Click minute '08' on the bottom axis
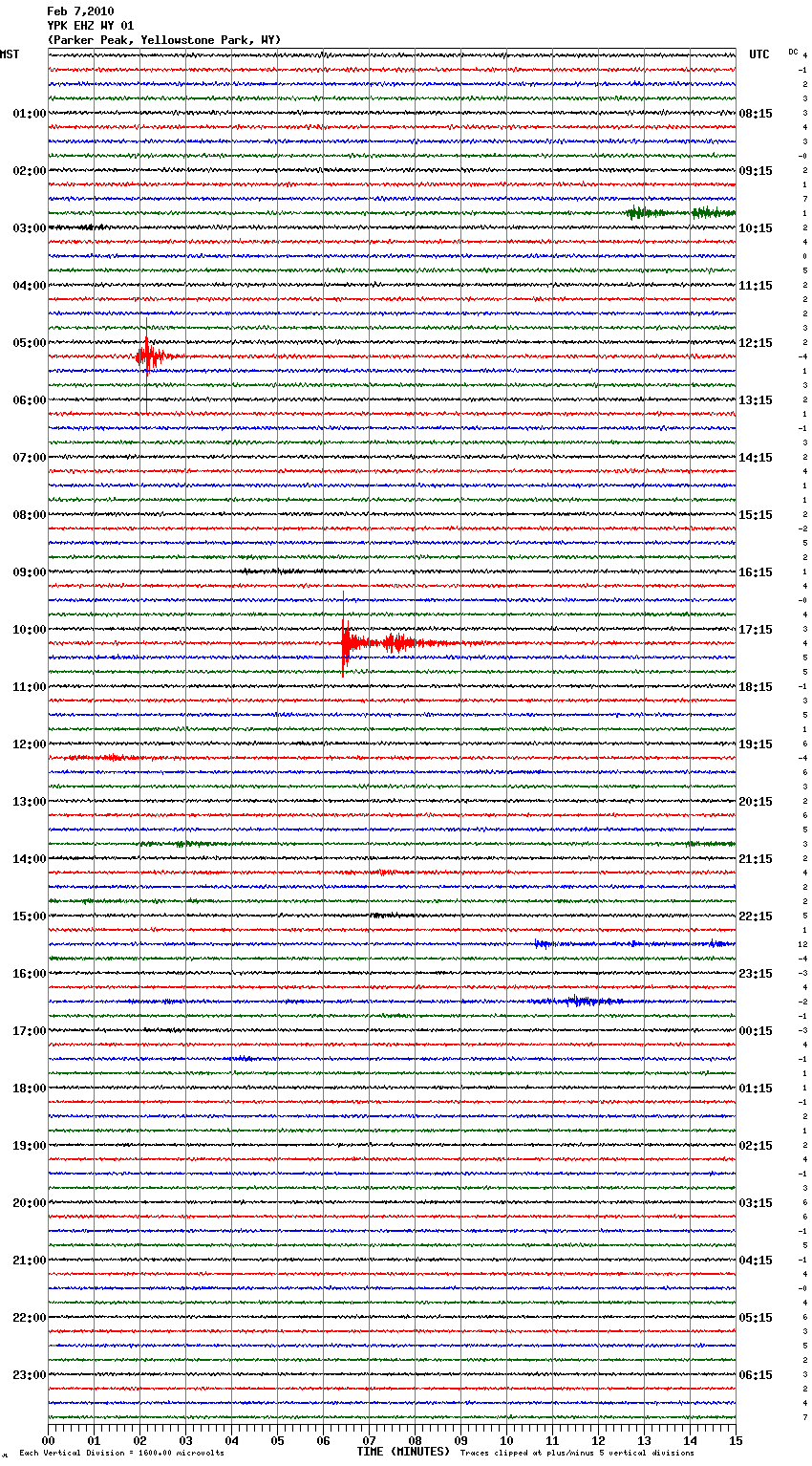 coord(415,1440)
